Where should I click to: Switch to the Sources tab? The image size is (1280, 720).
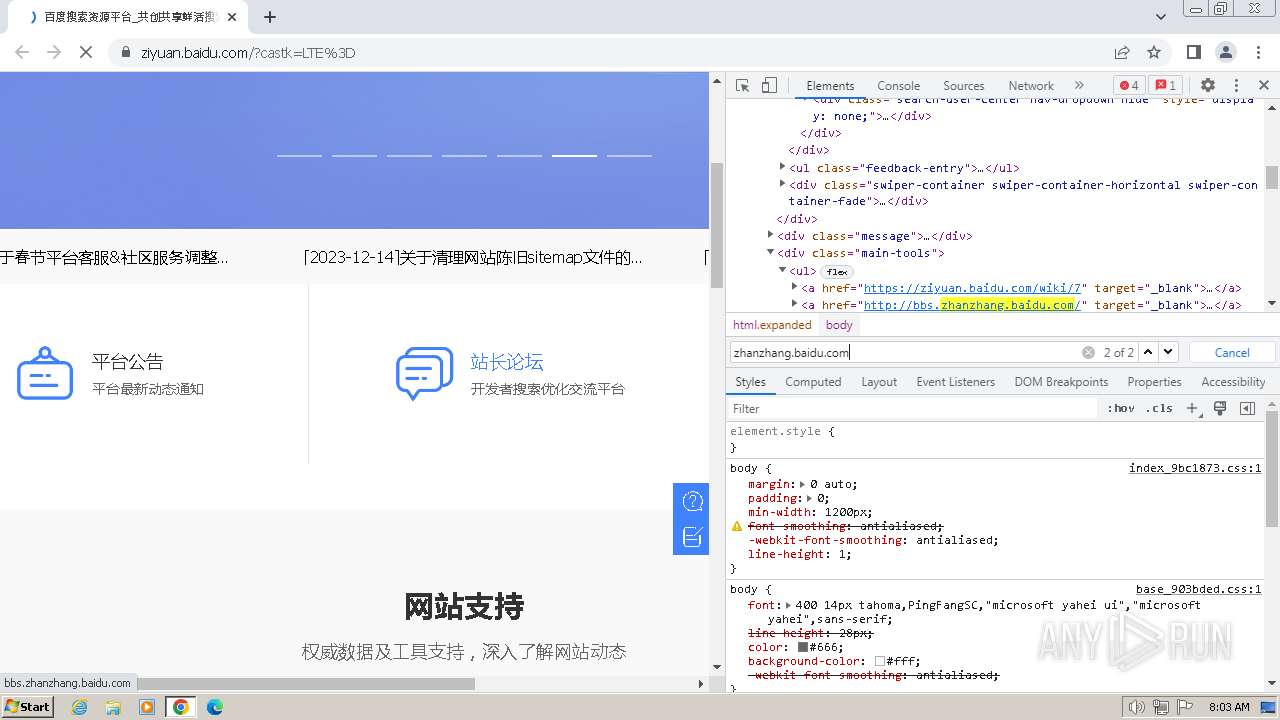[963, 86]
